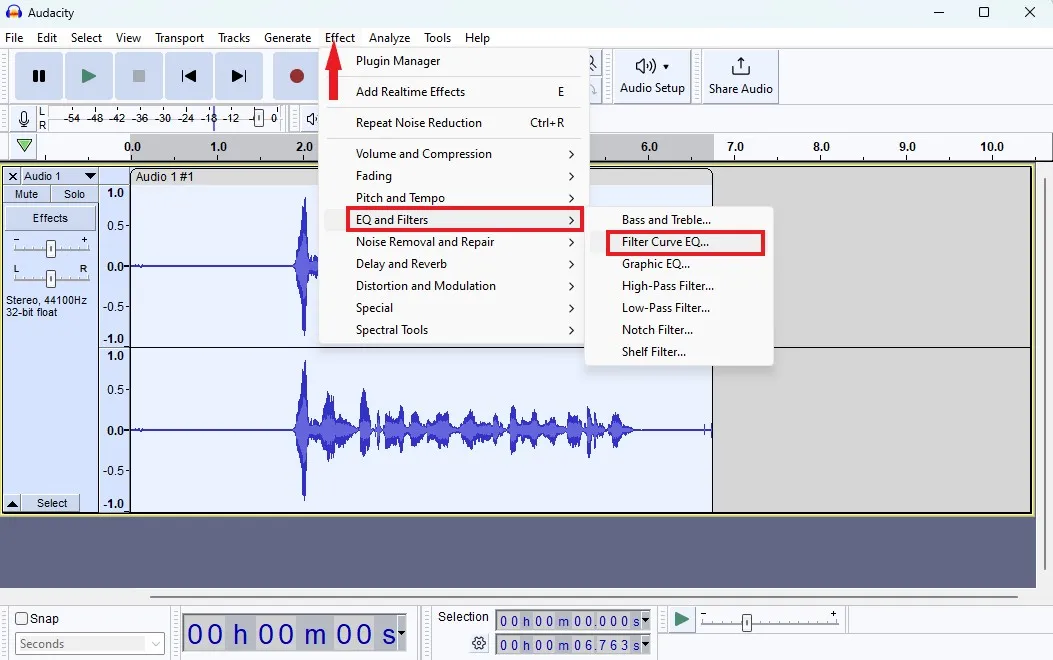
Task: Select Notch Filter effect
Action: pyautogui.click(x=679, y=330)
